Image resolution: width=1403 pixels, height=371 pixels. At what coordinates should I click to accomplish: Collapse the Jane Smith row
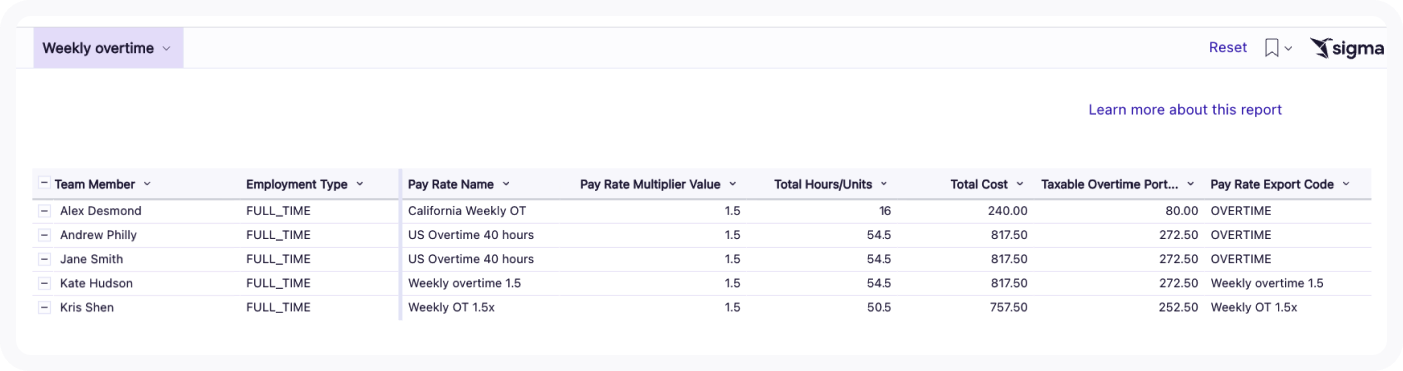click(x=44, y=259)
